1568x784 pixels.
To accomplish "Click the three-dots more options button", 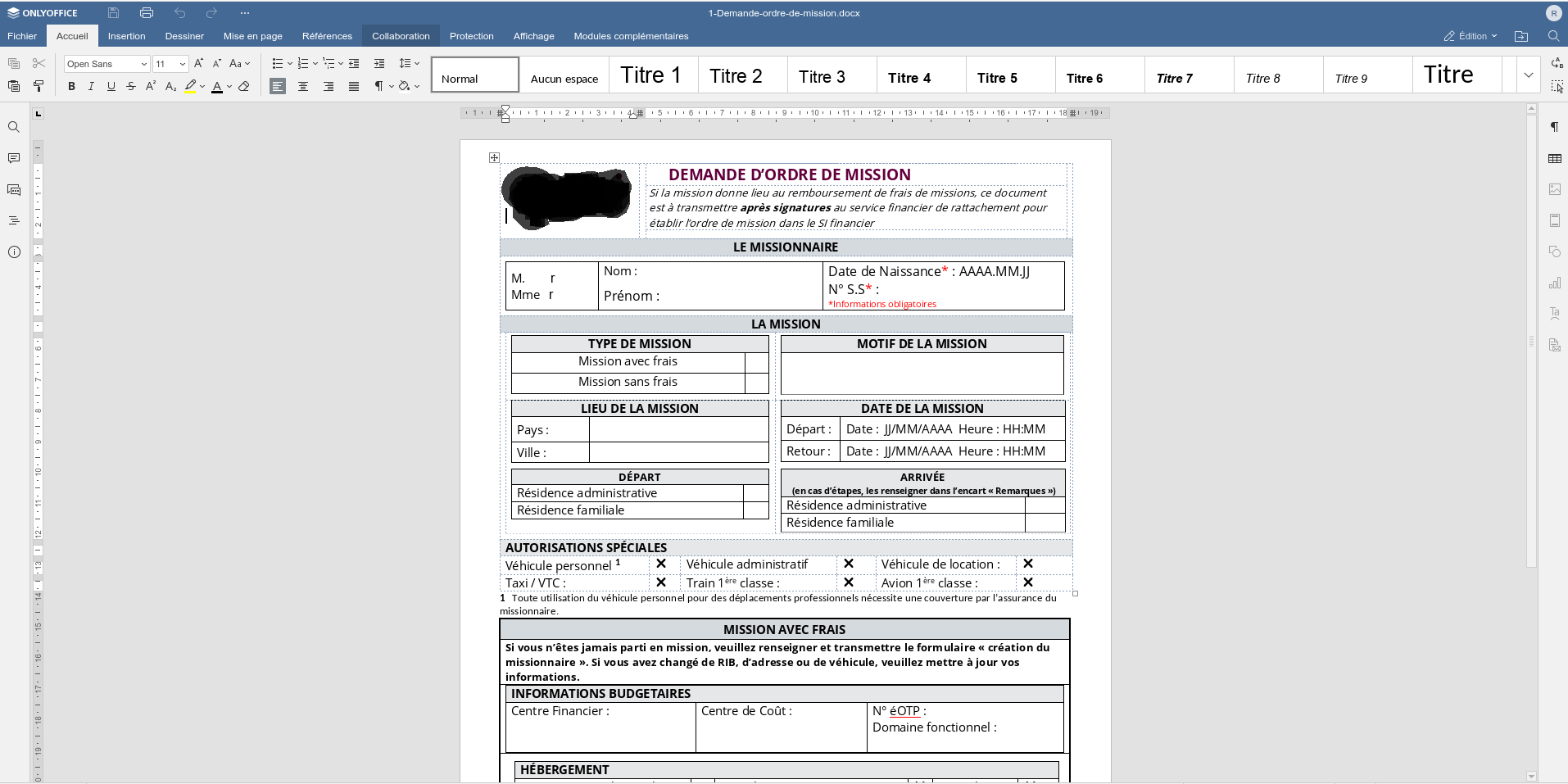I will (x=244, y=13).
